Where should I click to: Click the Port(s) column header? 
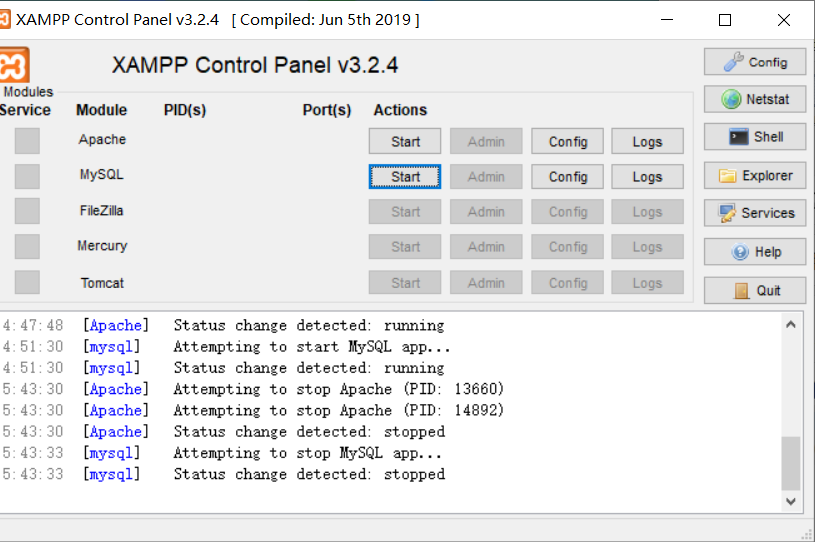click(327, 110)
